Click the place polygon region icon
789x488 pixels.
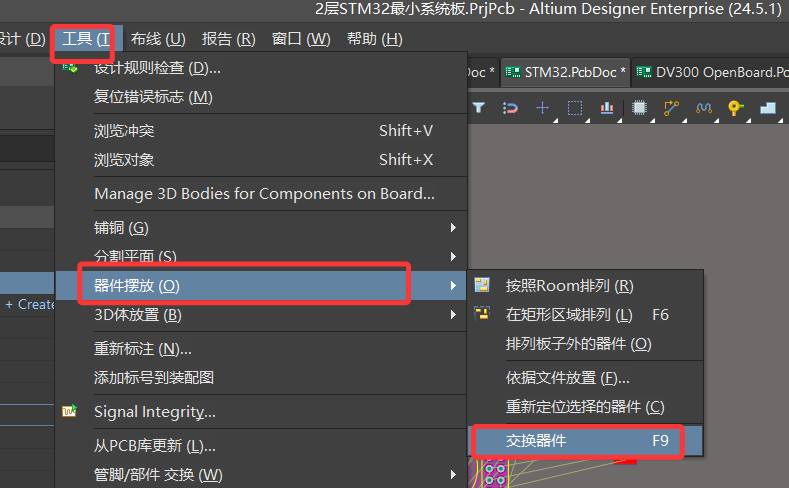point(768,108)
